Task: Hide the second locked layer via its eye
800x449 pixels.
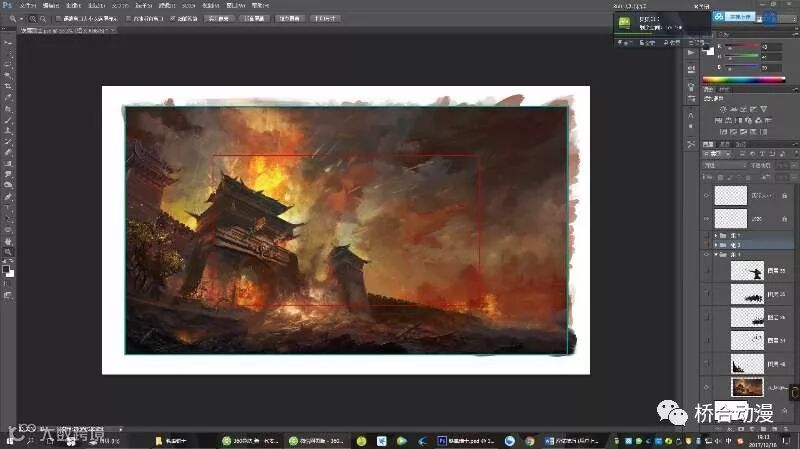Action: 707,219
